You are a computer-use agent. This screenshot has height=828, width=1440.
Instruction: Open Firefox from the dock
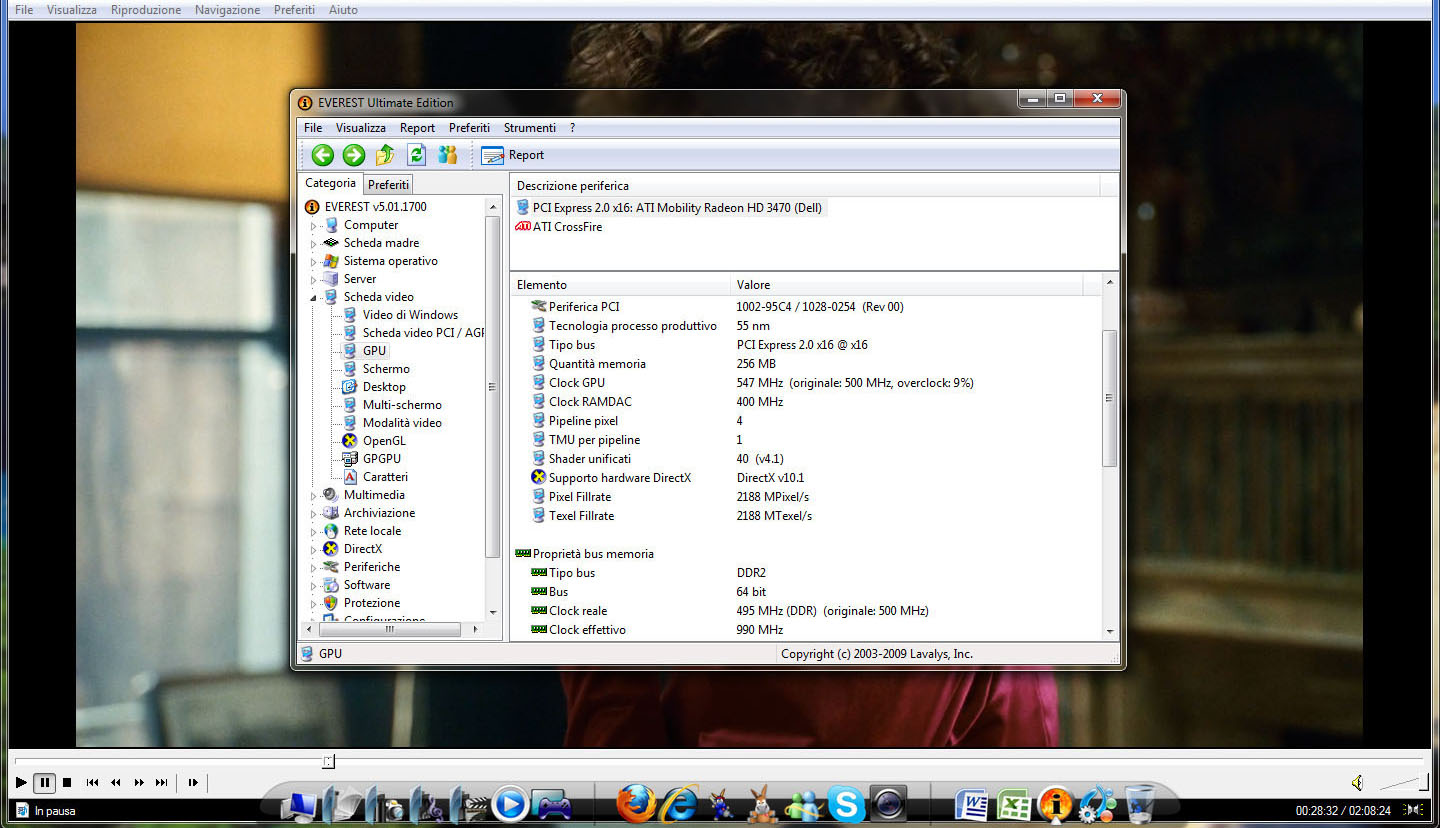click(636, 803)
